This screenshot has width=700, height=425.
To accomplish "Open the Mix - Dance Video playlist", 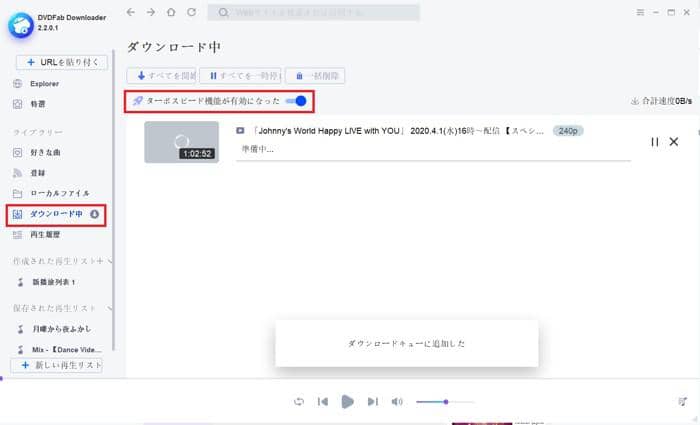I will [x=59, y=350].
